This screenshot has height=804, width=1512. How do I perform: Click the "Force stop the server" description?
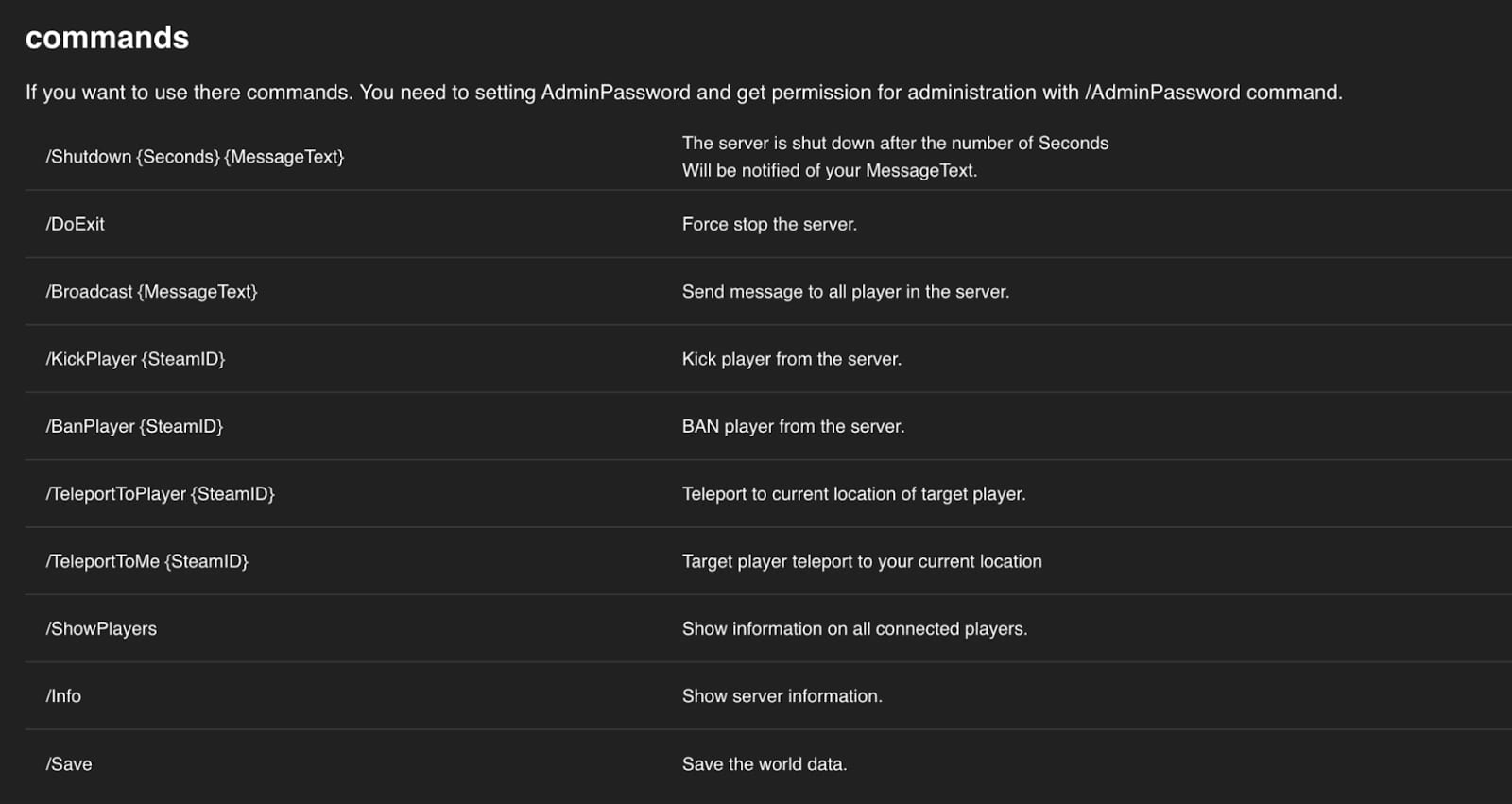(x=769, y=224)
